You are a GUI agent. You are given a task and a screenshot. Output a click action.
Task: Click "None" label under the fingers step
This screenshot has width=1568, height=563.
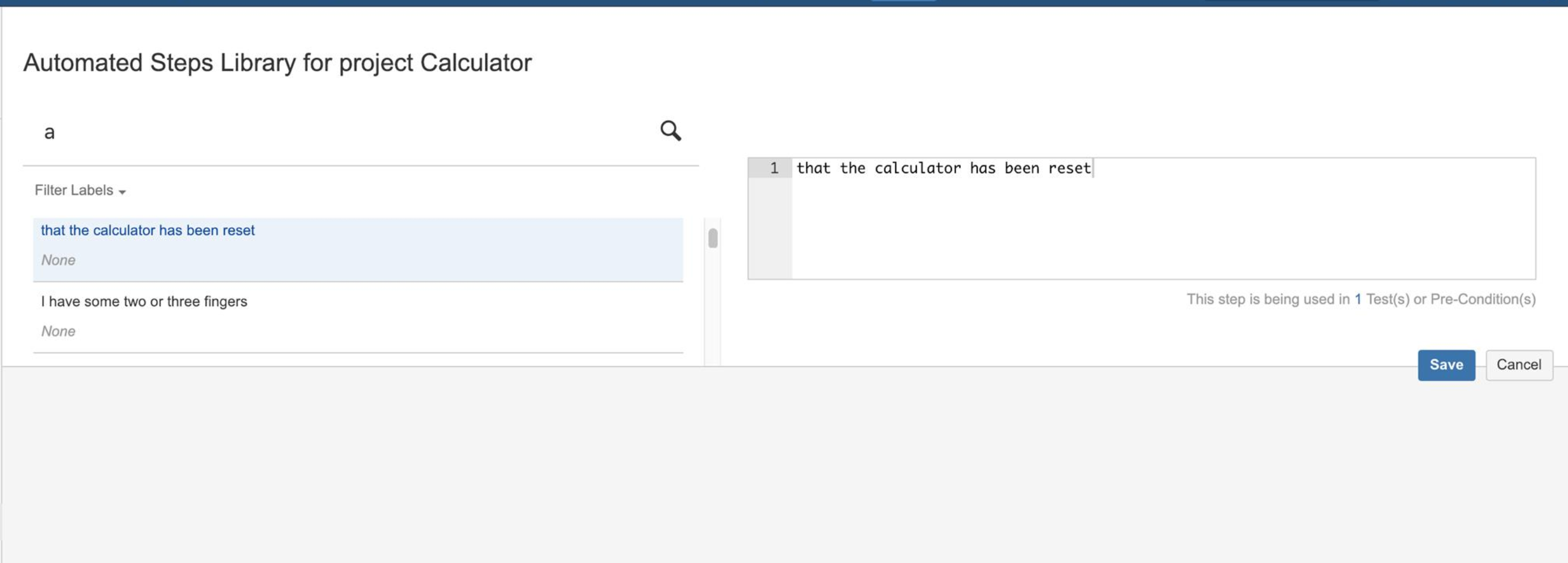click(x=59, y=332)
